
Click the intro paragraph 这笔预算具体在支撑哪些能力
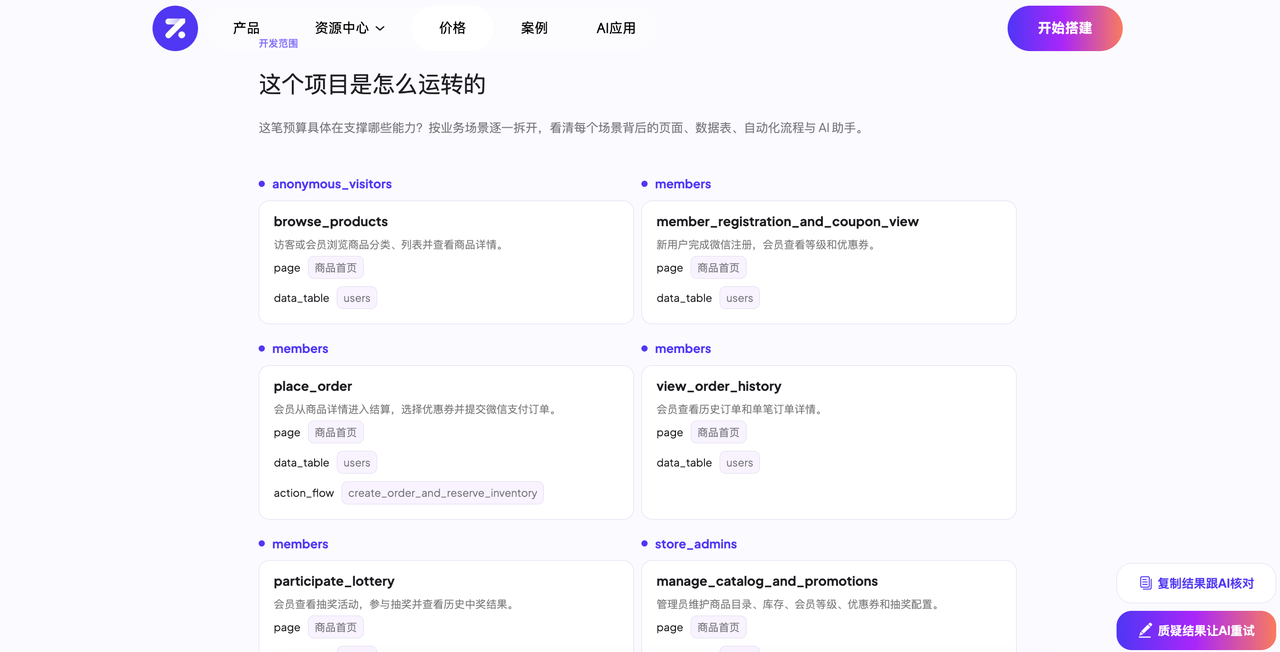coord(563,128)
